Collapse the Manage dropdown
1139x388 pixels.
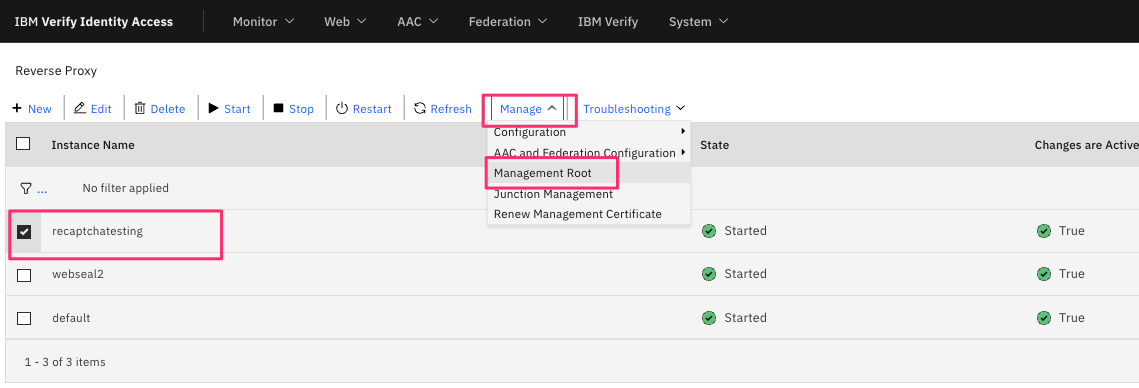(529, 109)
